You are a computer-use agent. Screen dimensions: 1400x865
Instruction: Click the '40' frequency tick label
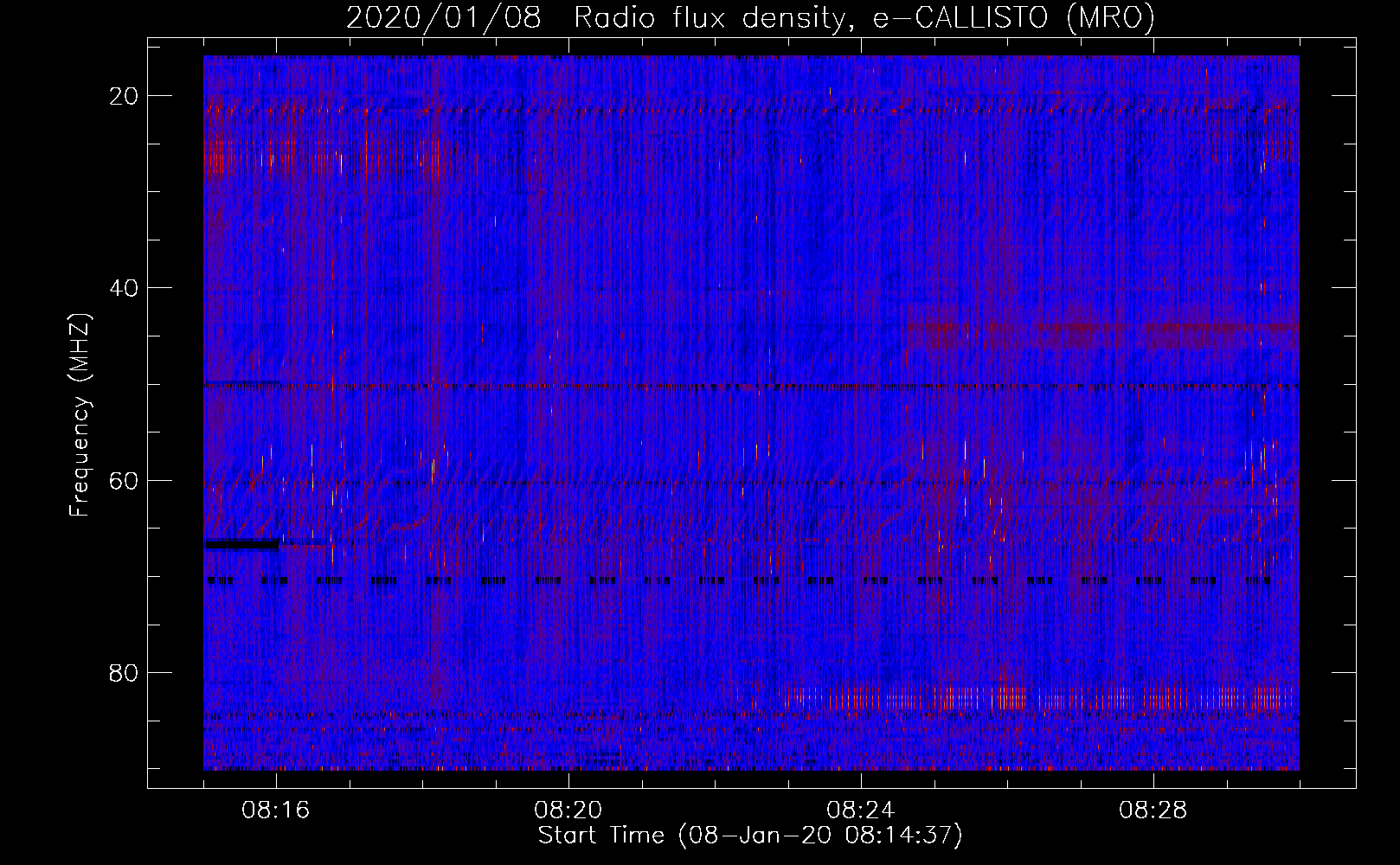pos(124,288)
